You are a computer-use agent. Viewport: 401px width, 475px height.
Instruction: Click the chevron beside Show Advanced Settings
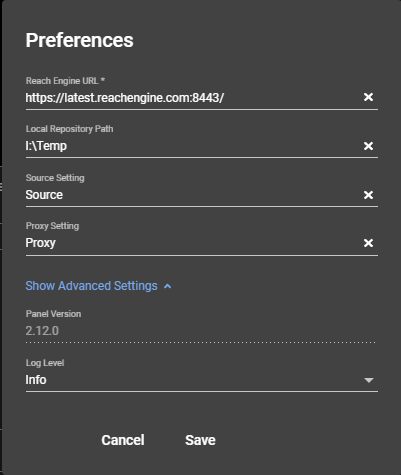pos(168,286)
